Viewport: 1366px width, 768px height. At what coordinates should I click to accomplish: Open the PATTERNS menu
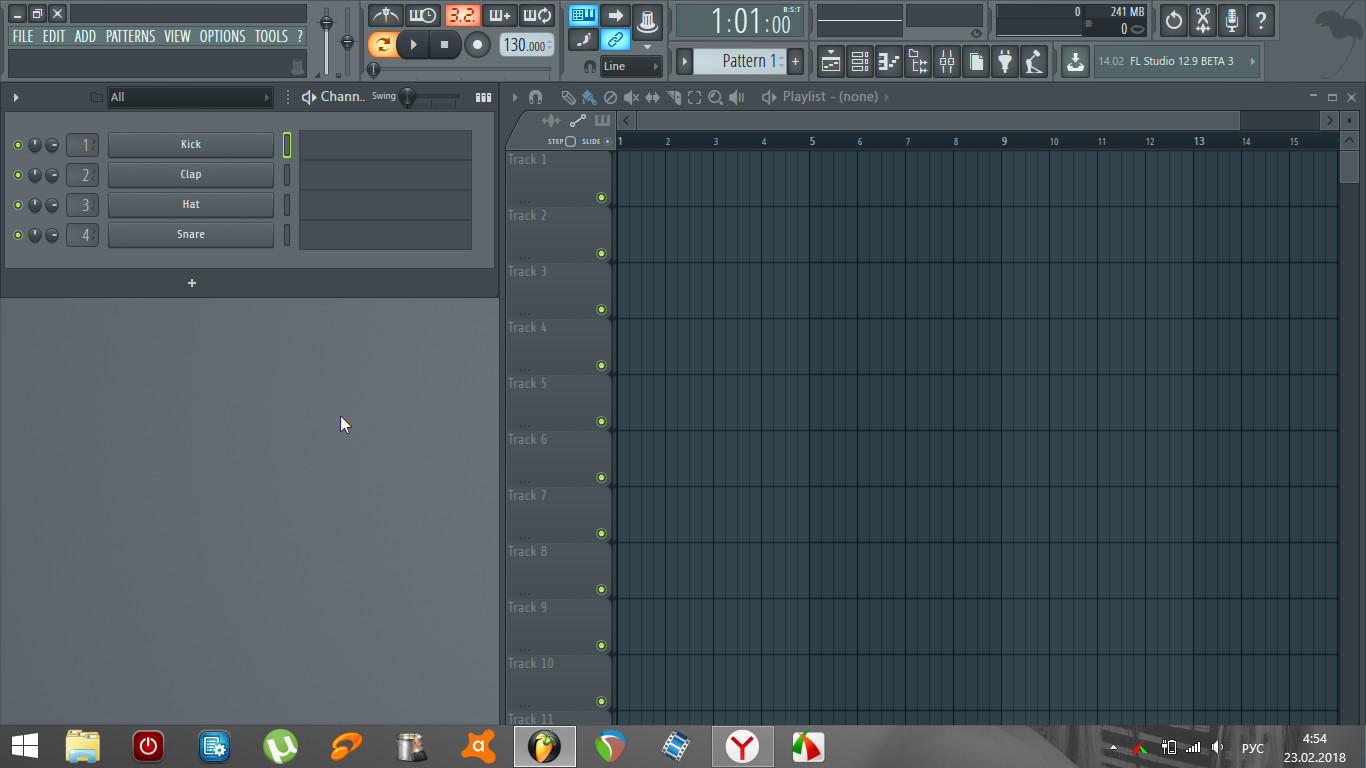pyautogui.click(x=130, y=36)
